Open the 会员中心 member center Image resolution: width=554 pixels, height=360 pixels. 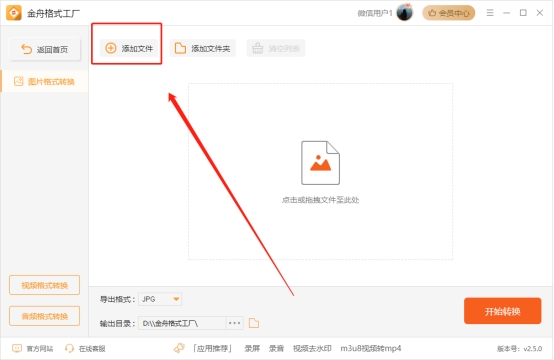[449, 13]
